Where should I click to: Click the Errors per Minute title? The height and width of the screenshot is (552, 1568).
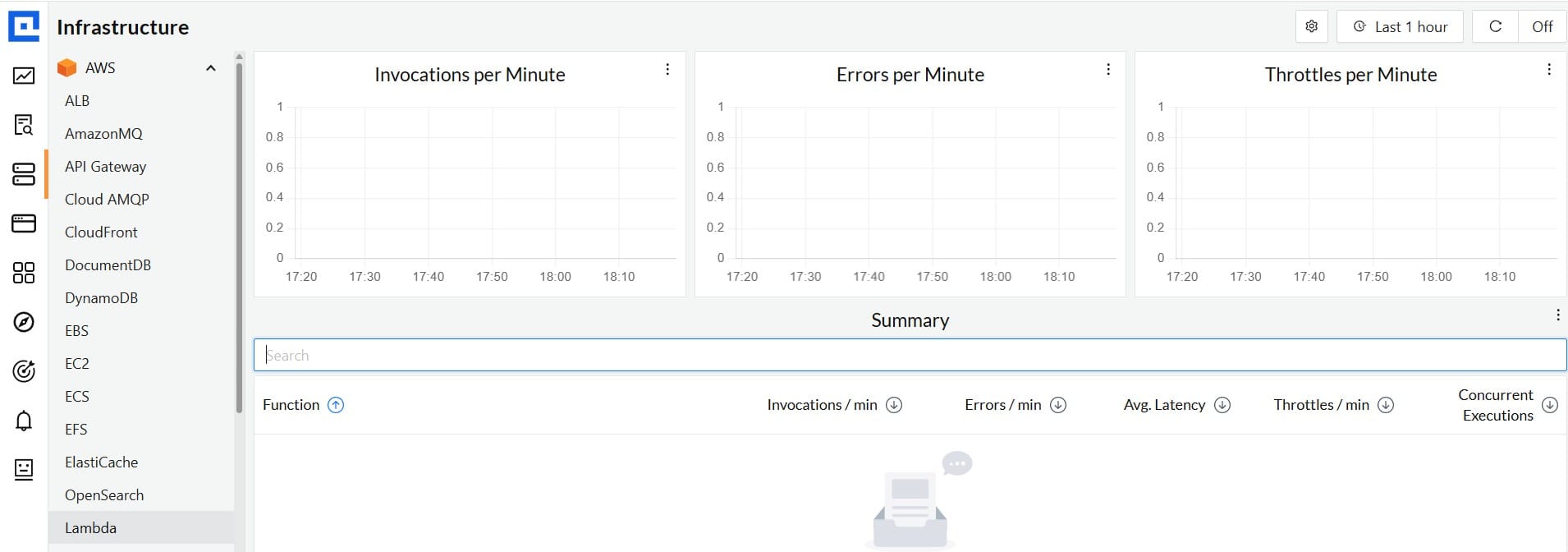pyautogui.click(x=910, y=75)
